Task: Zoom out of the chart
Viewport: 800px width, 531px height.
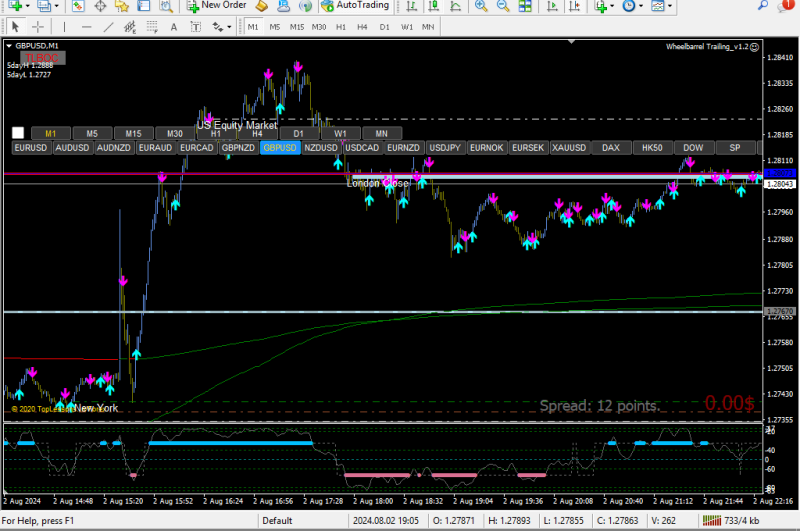Action: 503,6
